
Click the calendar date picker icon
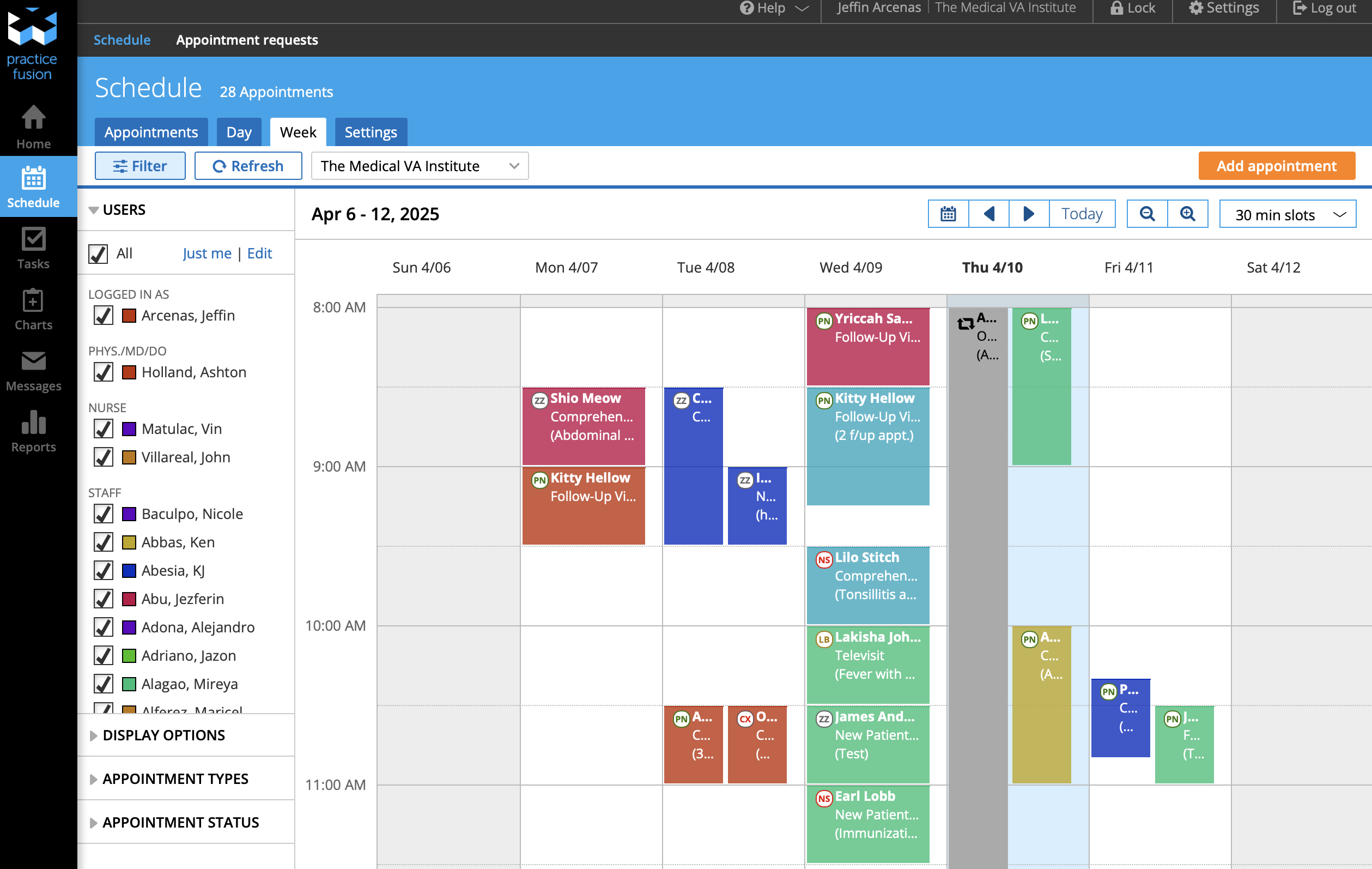[x=948, y=214]
